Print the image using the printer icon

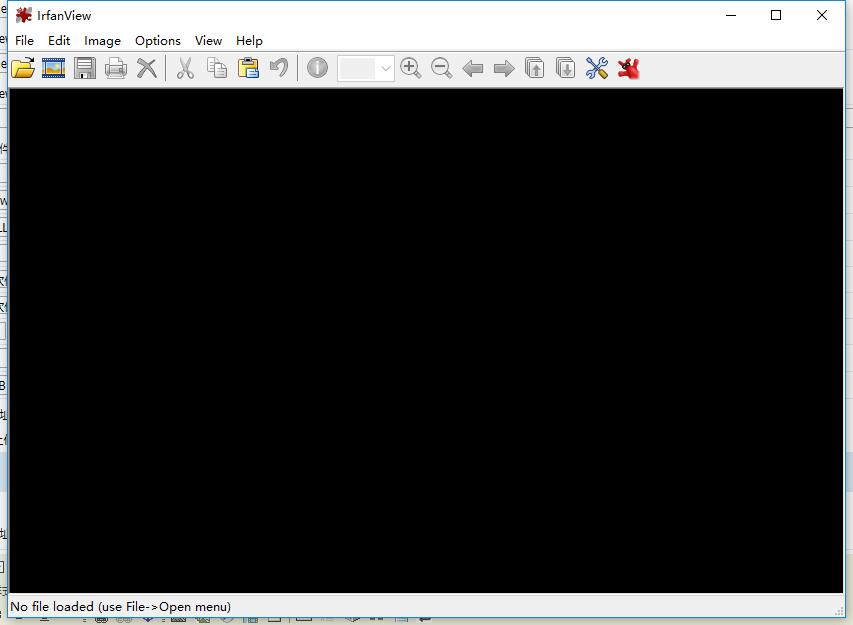click(x=116, y=68)
